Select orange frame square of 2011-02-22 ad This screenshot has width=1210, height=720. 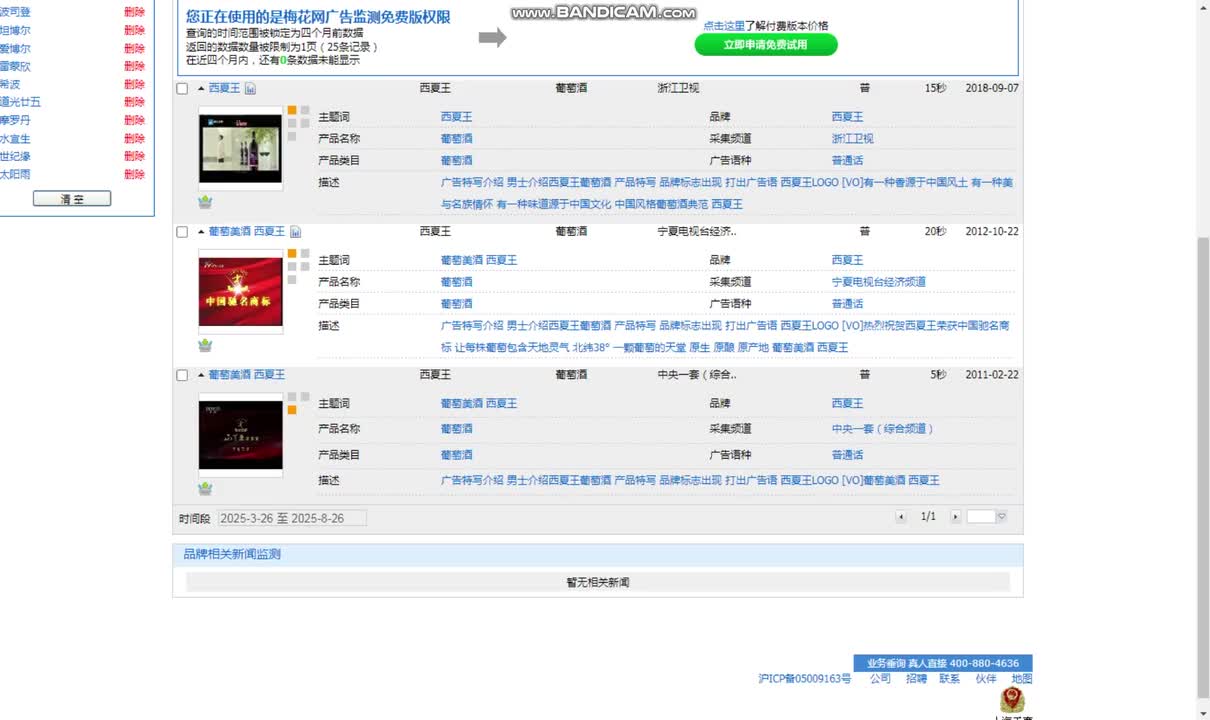[x=292, y=410]
